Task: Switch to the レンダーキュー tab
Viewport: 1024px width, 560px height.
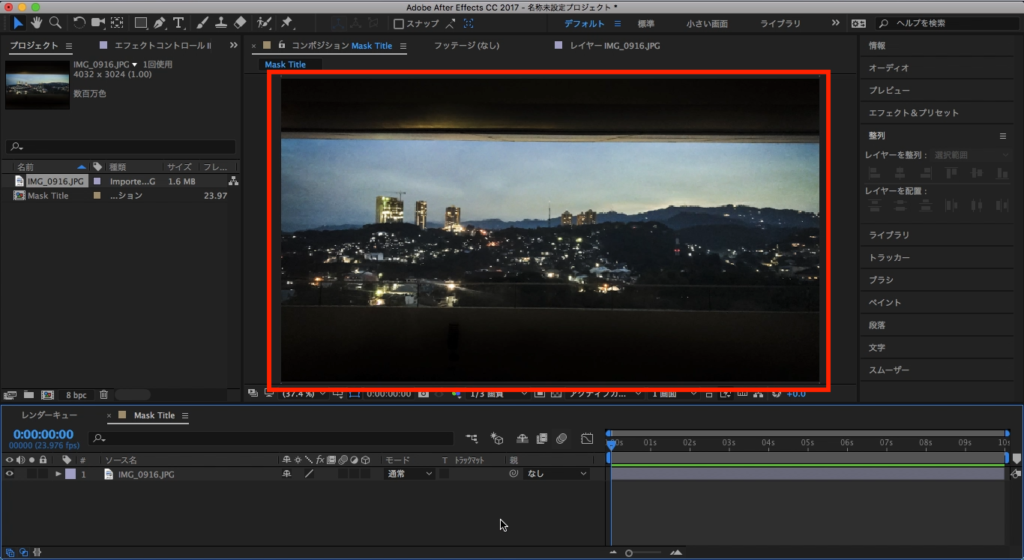Action: [x=49, y=415]
